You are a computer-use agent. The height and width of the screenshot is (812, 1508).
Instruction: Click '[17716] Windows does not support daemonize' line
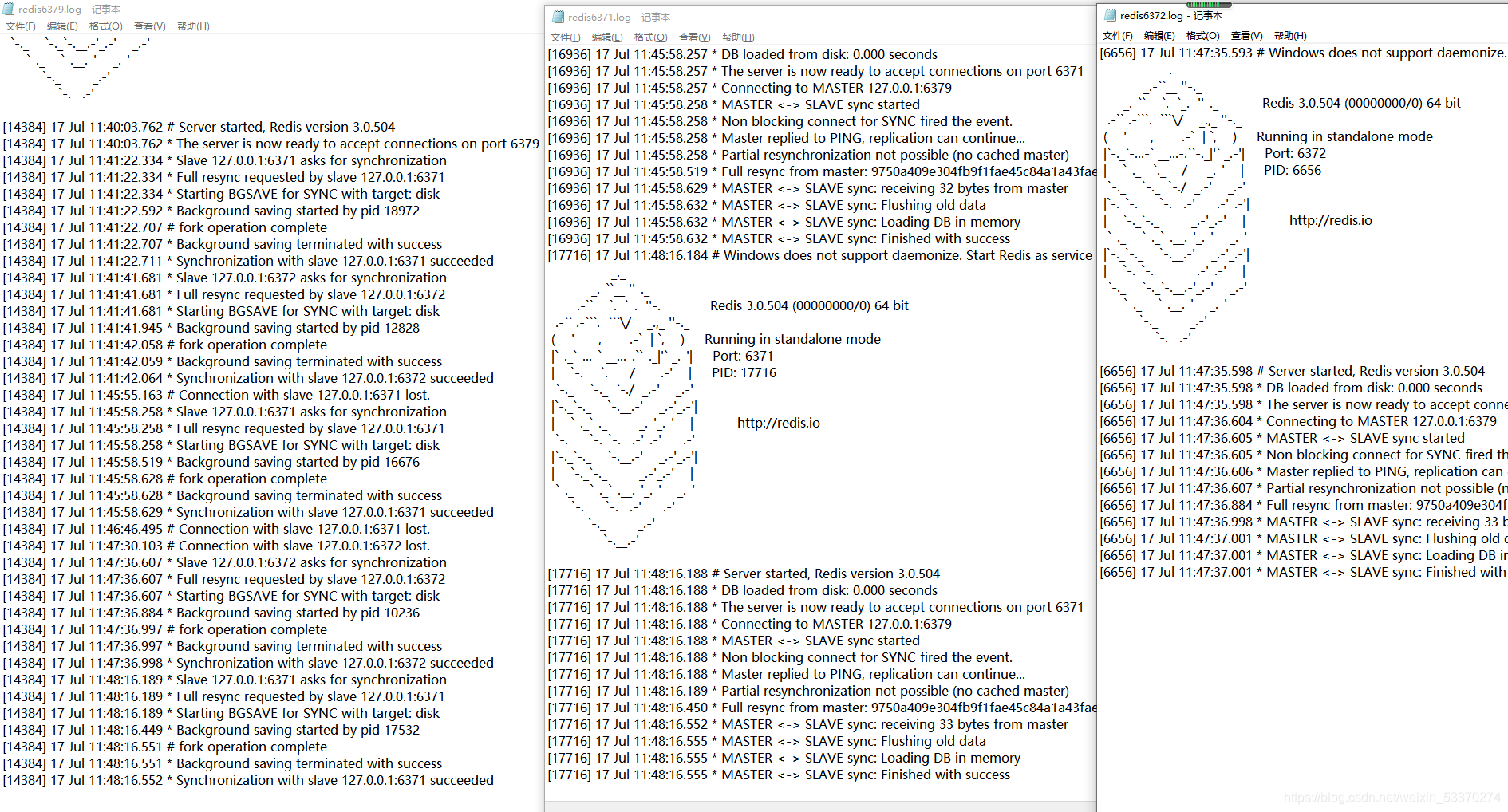point(820,255)
